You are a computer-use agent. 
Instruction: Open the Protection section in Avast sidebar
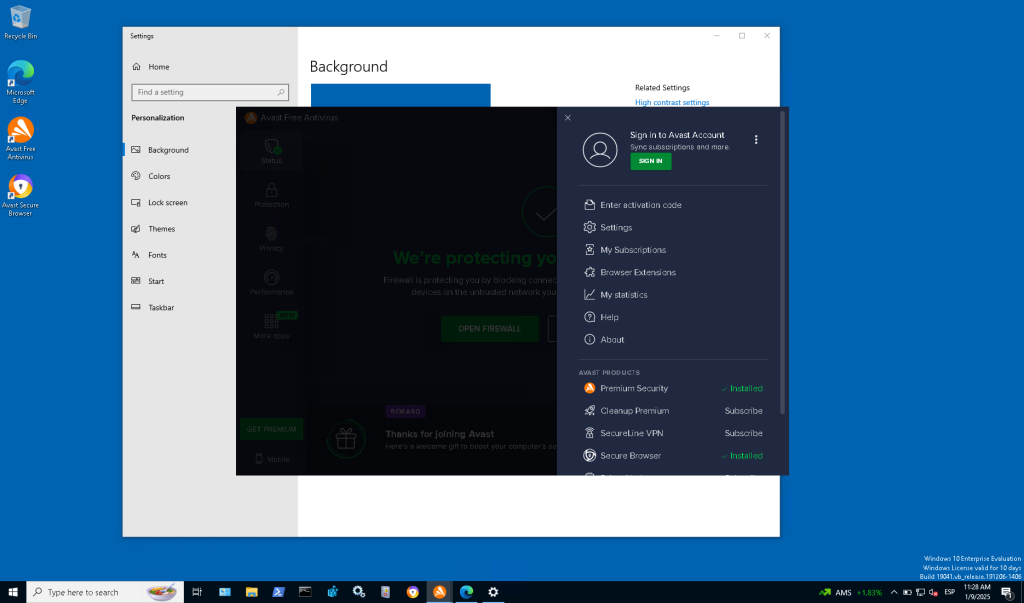coord(271,195)
